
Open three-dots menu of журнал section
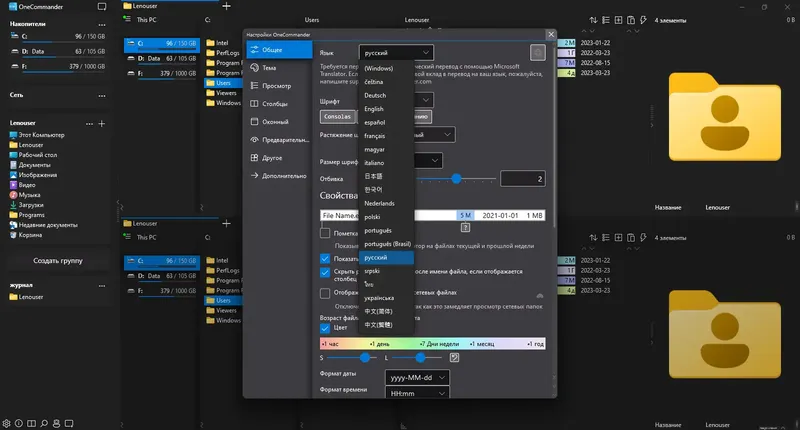coord(102,286)
